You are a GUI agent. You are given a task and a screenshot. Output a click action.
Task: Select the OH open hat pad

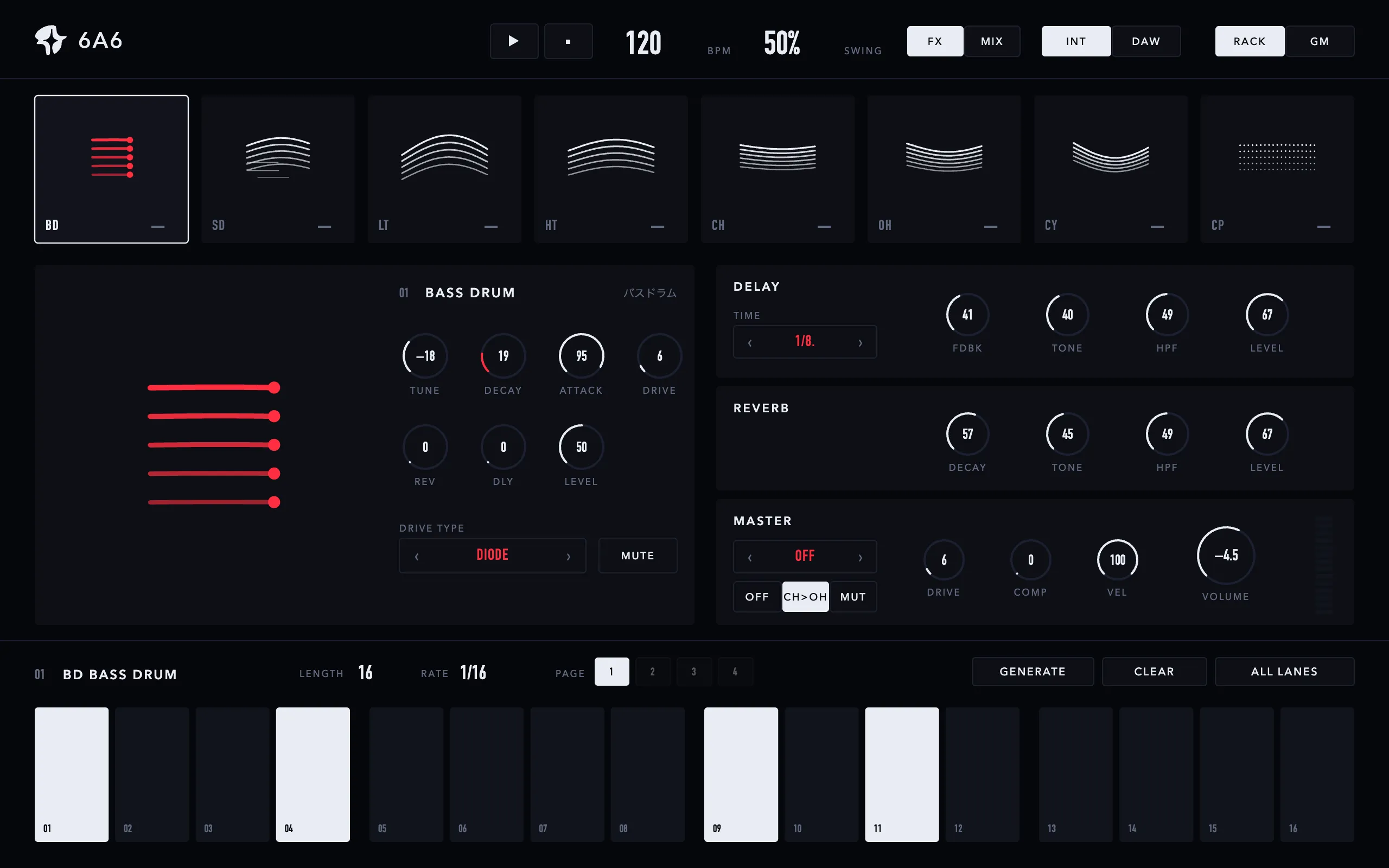coord(944,169)
